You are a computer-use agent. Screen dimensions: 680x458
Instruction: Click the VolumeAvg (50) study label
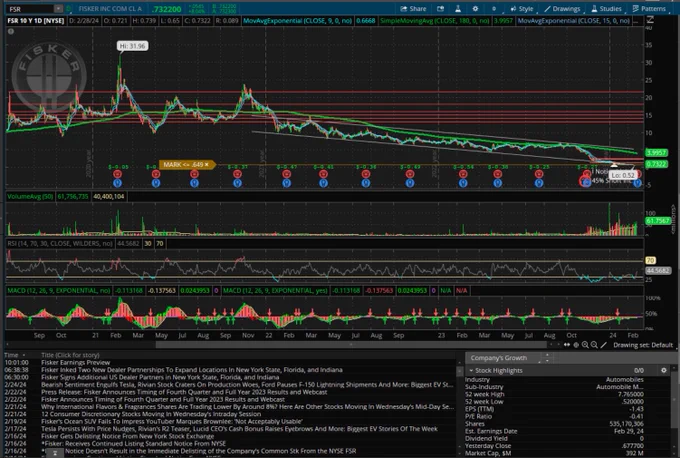pyautogui.click(x=30, y=196)
